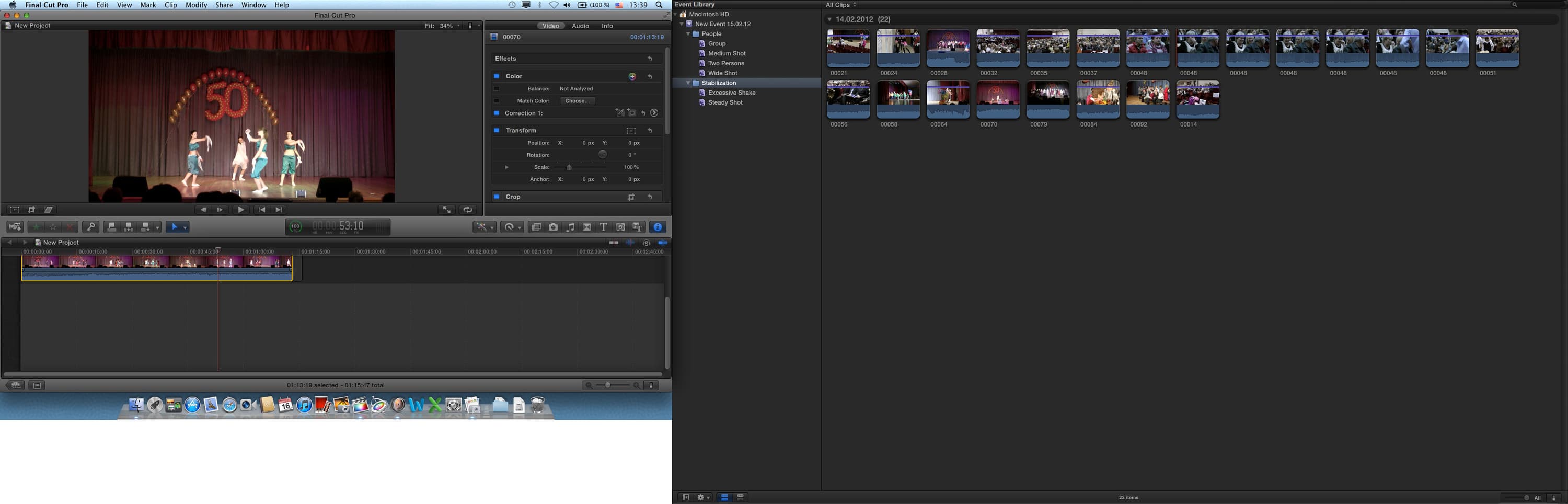Click the Inspector info button
This screenshot has width=1568, height=504.
[658, 227]
